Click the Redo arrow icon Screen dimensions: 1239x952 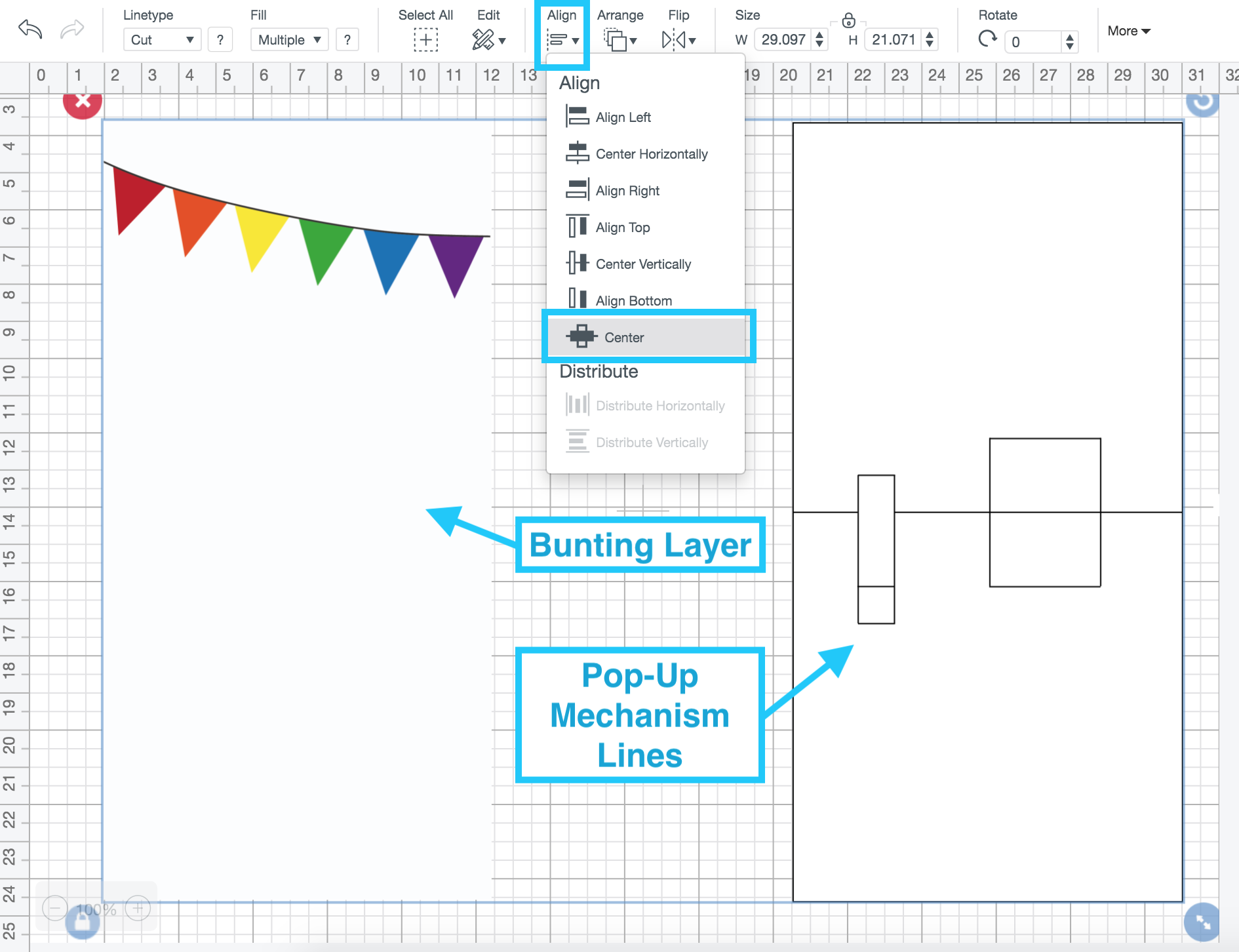72,30
